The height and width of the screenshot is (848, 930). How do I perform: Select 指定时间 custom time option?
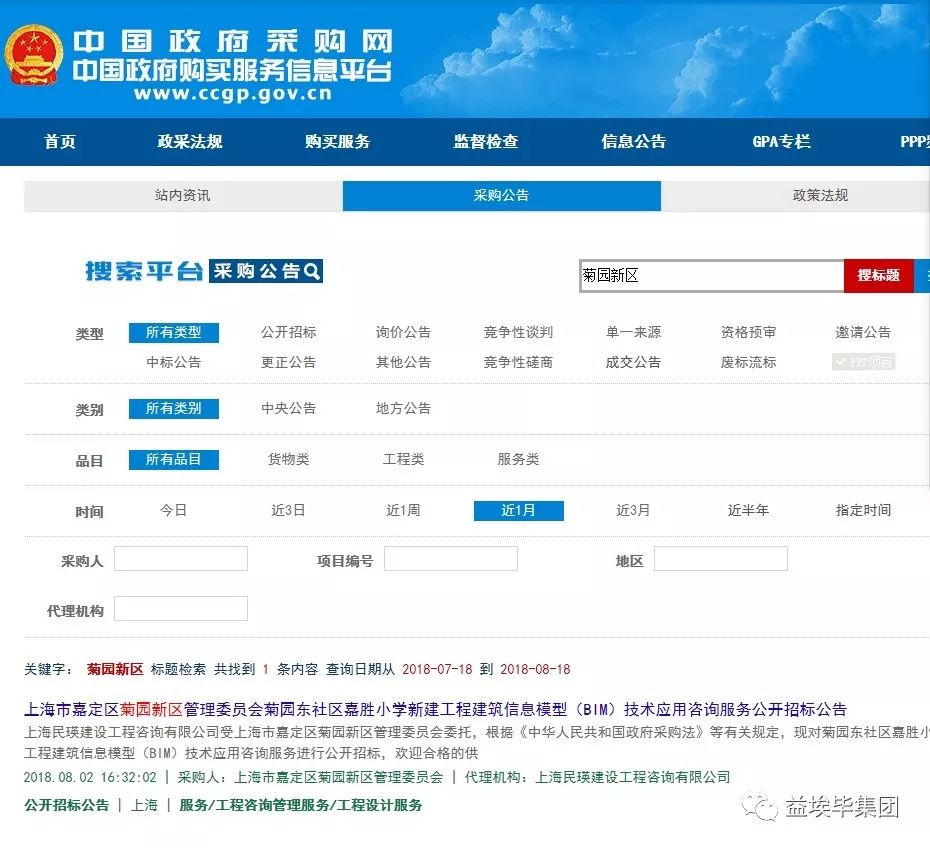coord(863,511)
